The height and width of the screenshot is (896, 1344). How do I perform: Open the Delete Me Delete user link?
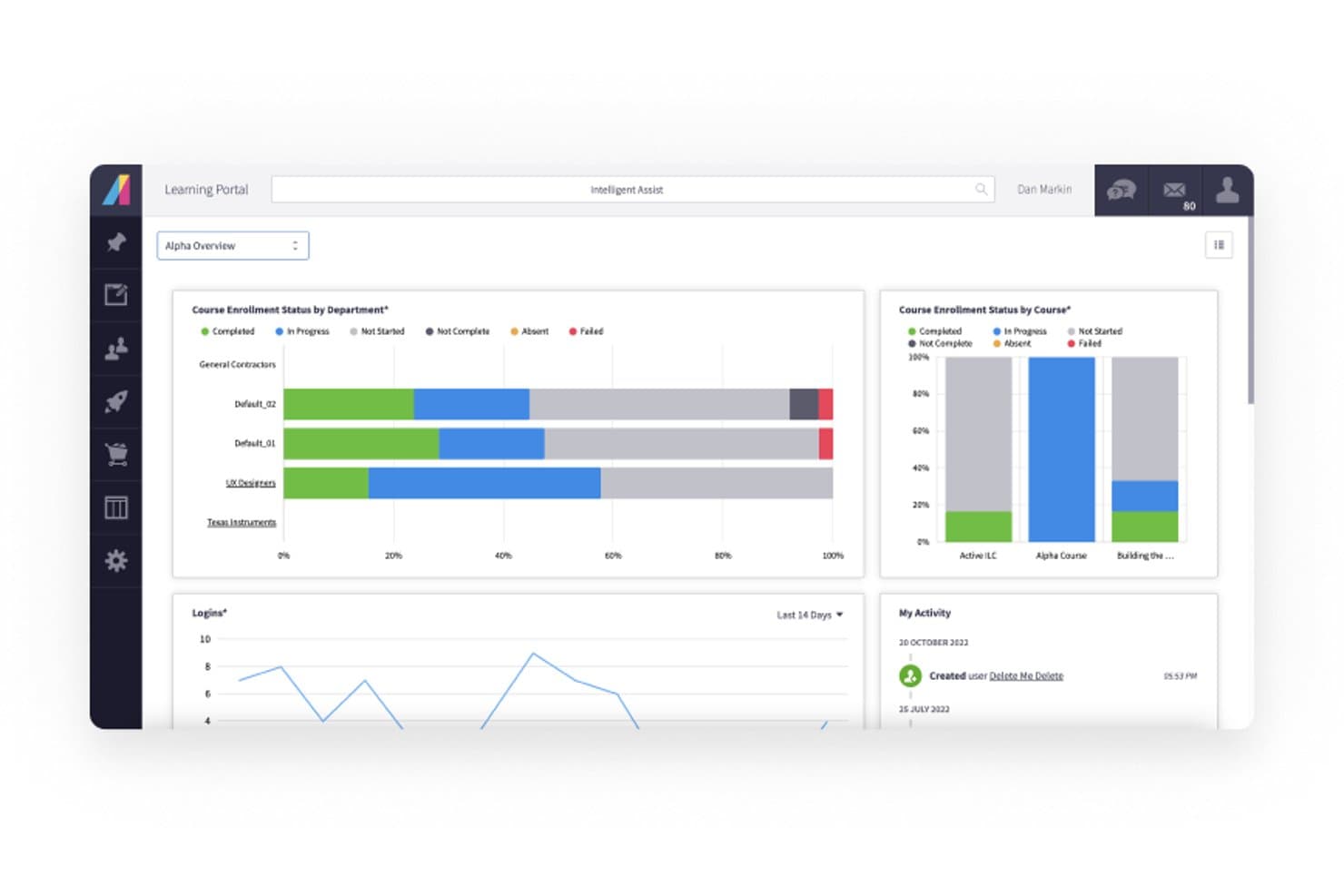tap(1026, 675)
